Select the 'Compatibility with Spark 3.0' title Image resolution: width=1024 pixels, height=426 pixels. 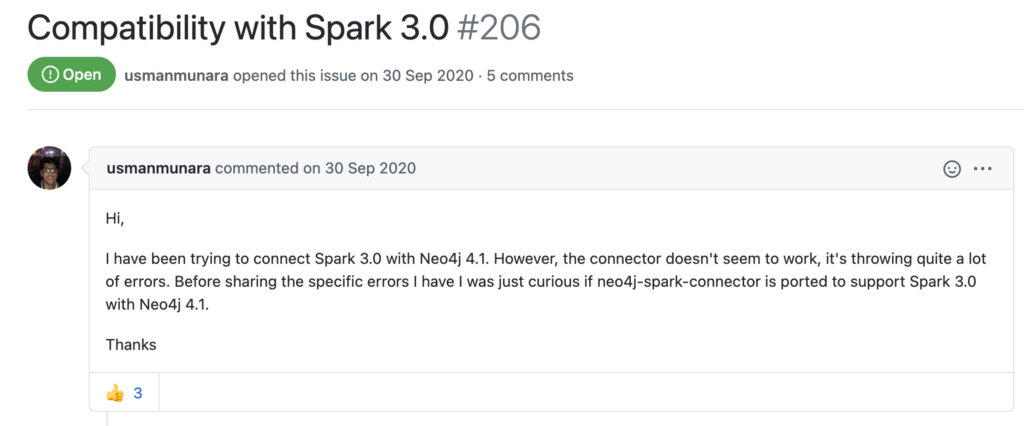(238, 27)
